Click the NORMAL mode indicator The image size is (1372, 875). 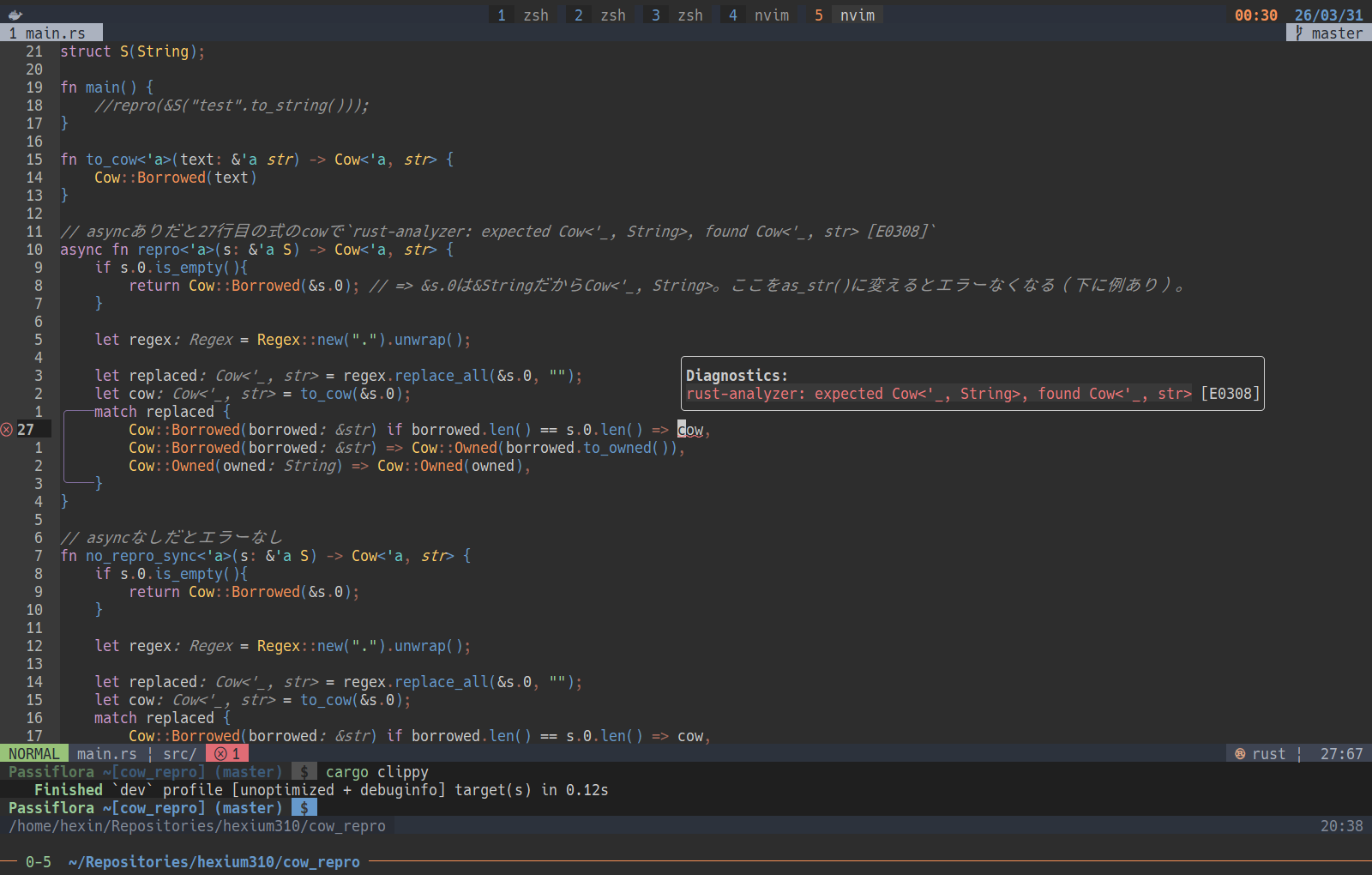tap(34, 754)
